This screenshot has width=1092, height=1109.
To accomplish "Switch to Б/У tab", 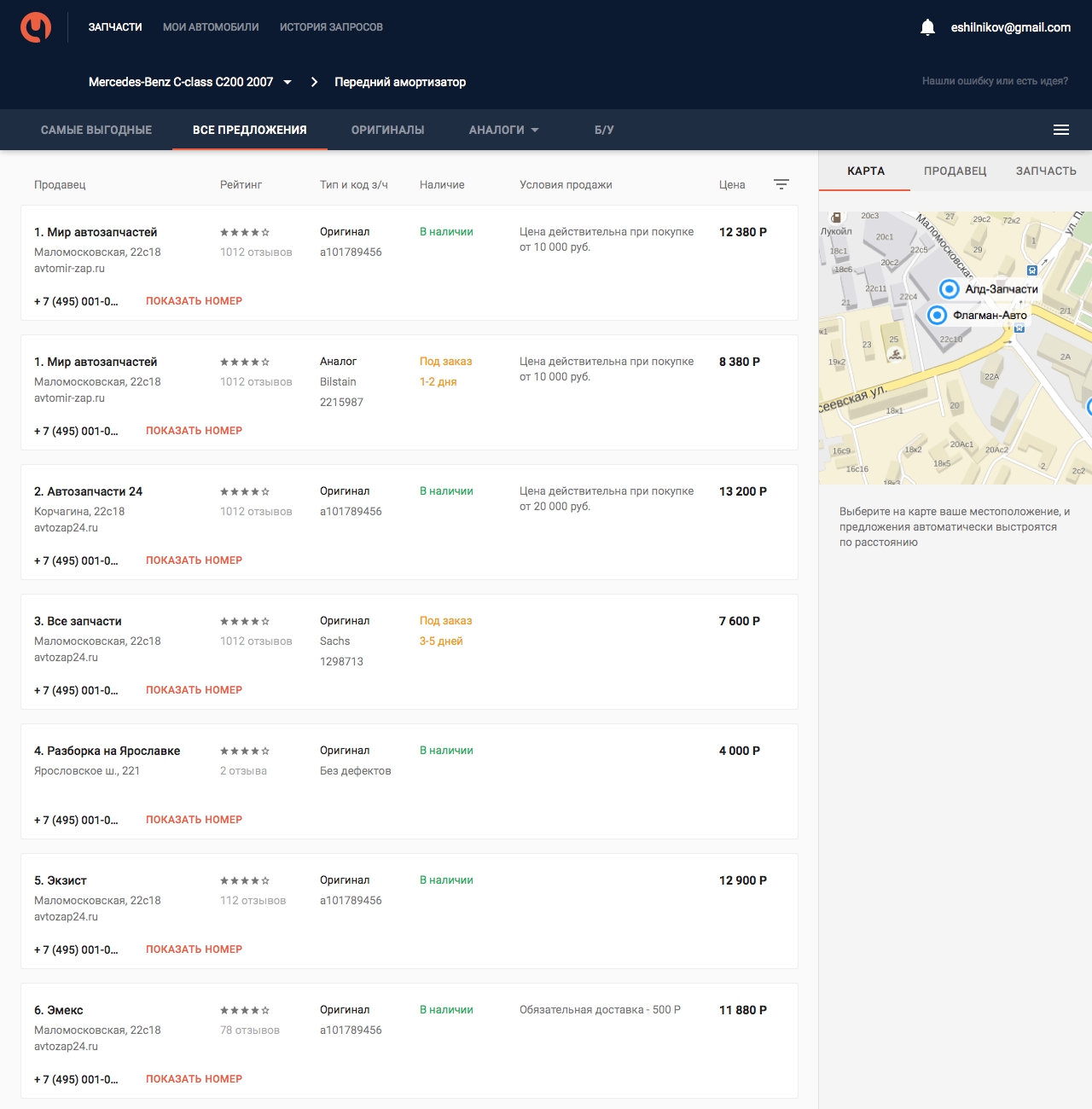I will click(604, 130).
